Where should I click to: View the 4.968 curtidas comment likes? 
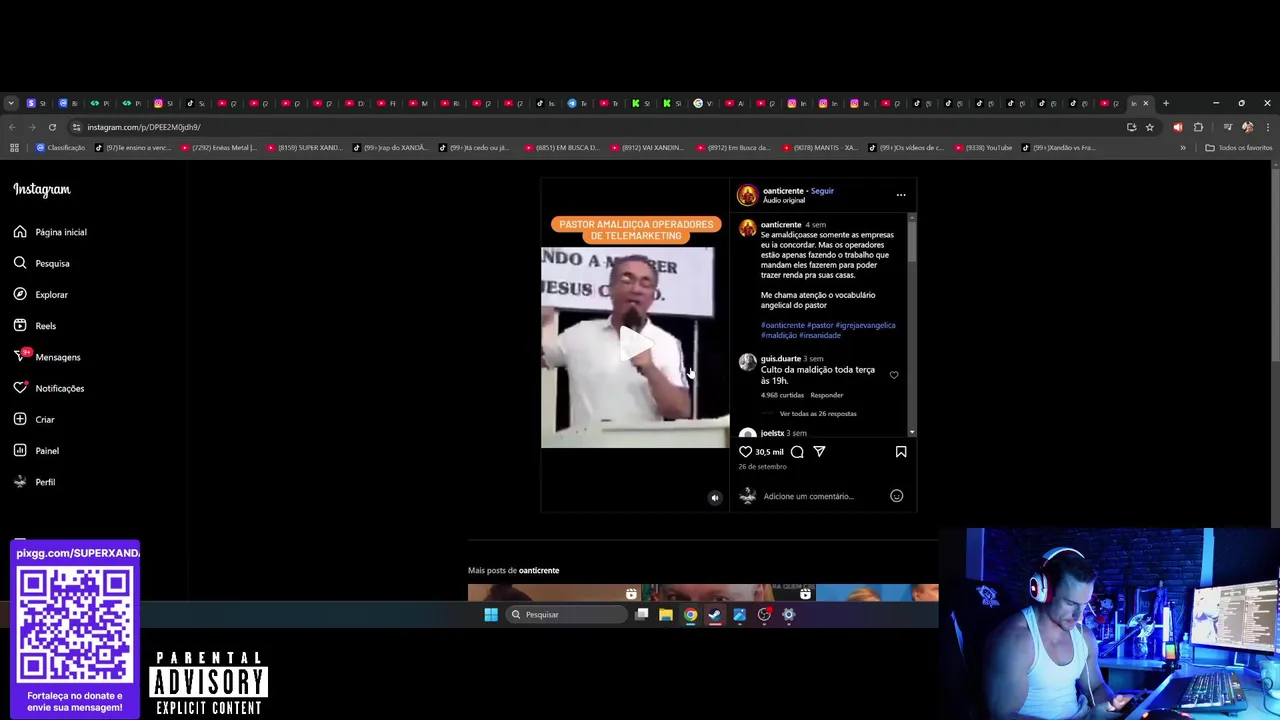coord(782,395)
